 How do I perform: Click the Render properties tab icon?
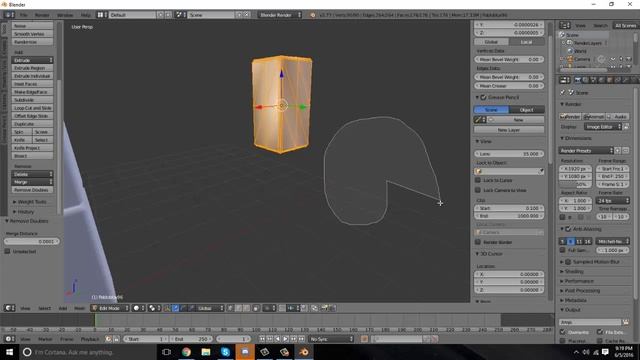tap(578, 80)
